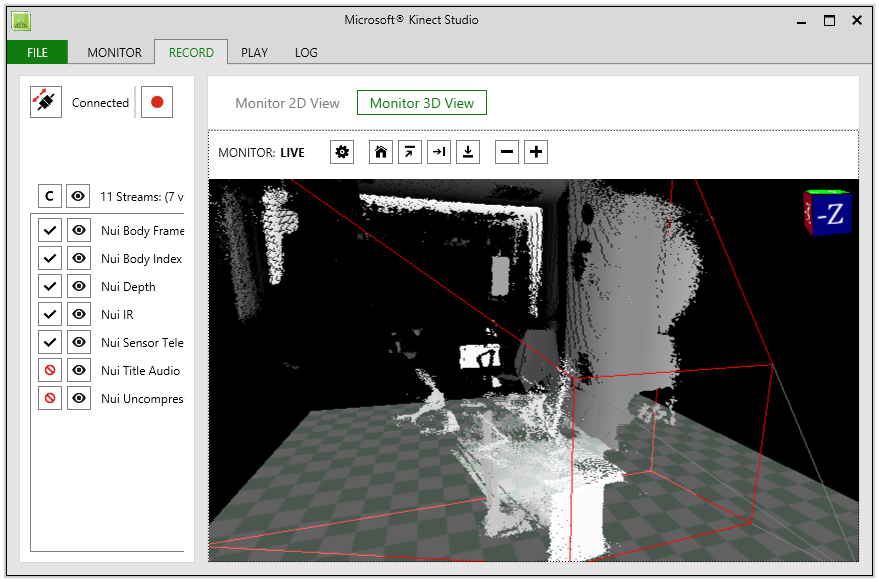The height and width of the screenshot is (582, 879).
Task: Uncheck the Nui Body Frame stream
Action: (x=50, y=230)
